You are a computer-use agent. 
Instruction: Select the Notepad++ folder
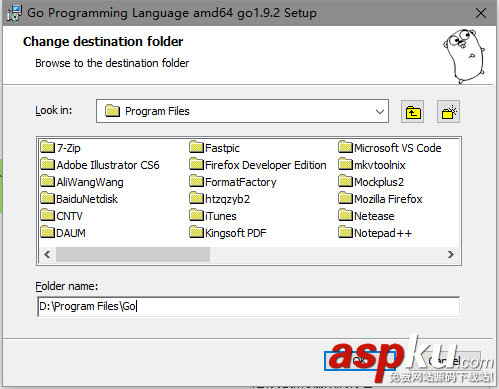pyautogui.click(x=375, y=233)
